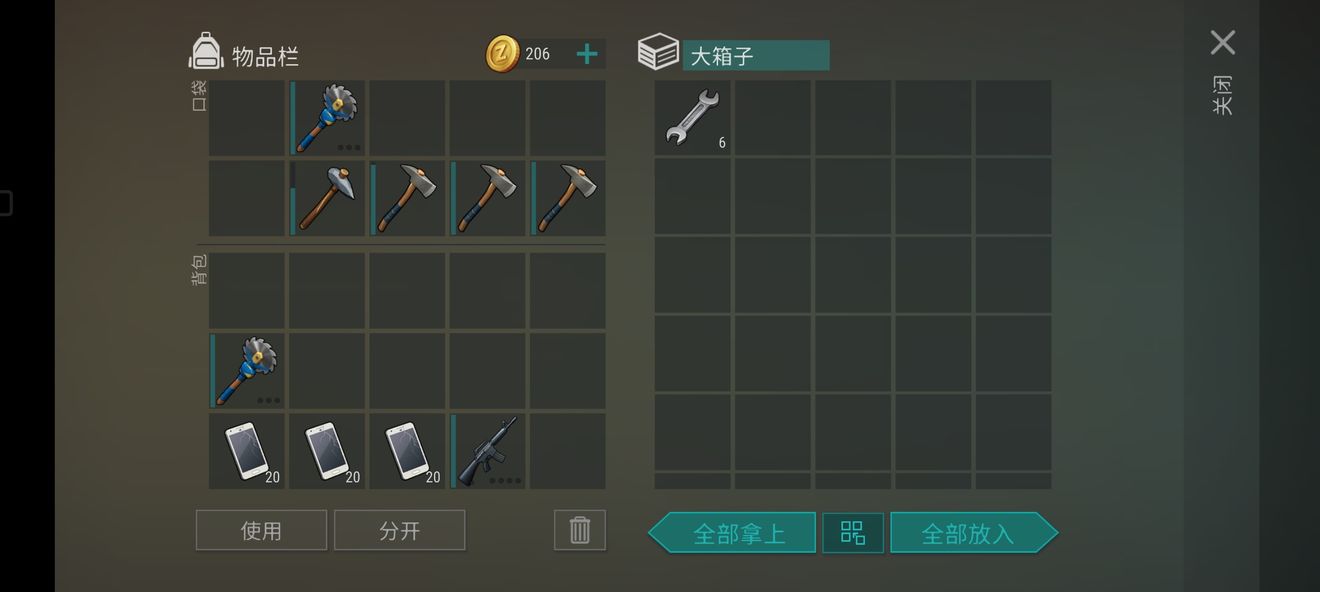Image resolution: width=1320 pixels, height=592 pixels.
Task: Select the first hammer in the pocket row
Action: click(327, 198)
